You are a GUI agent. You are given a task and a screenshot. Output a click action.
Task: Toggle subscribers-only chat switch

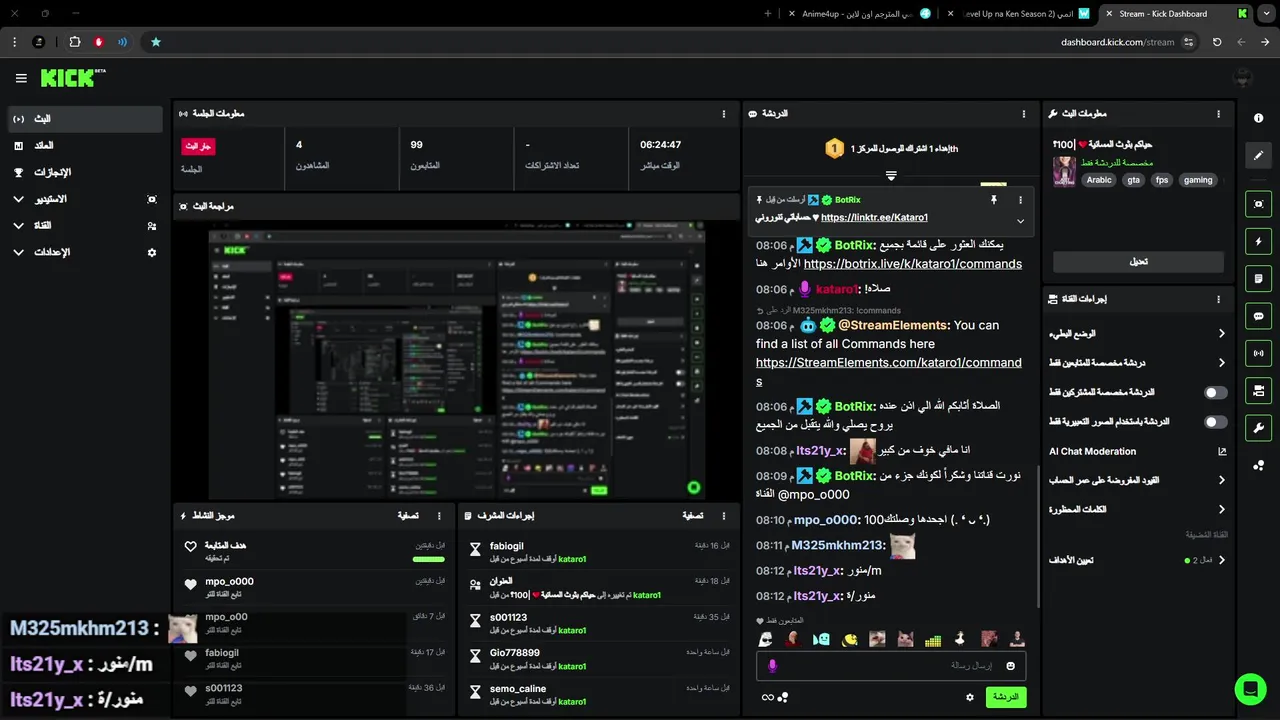[x=1216, y=393]
